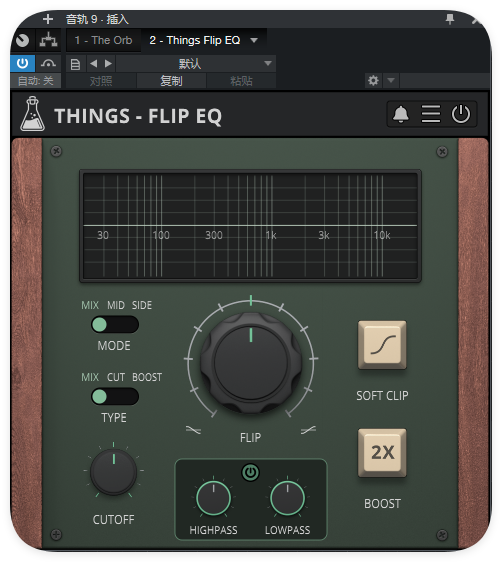Pin the plugin window with the pin icon

tap(450, 19)
